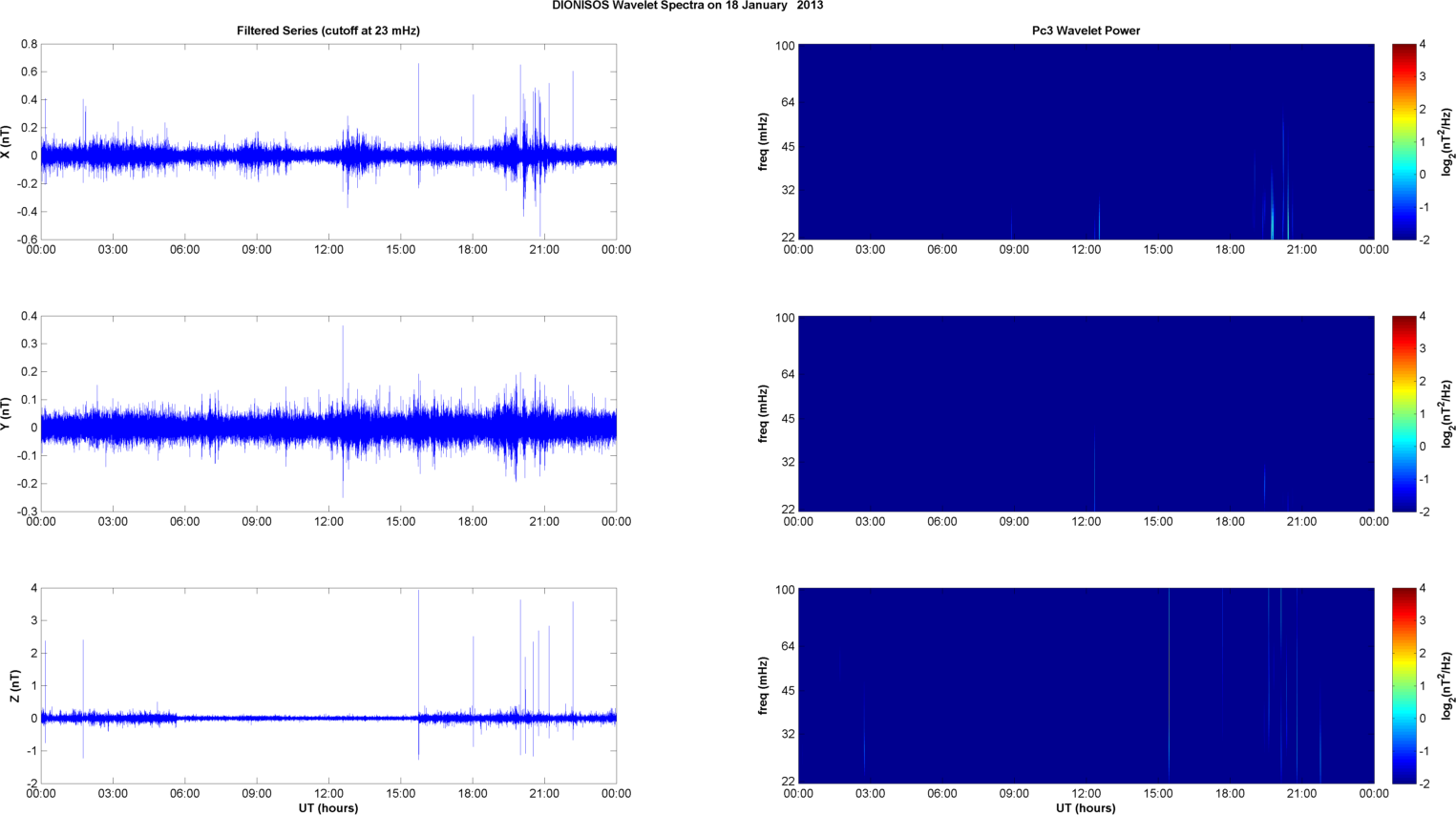1456x815 pixels.
Task: Click the colorbar beside the X-component spectrogram
Action: point(1403,141)
